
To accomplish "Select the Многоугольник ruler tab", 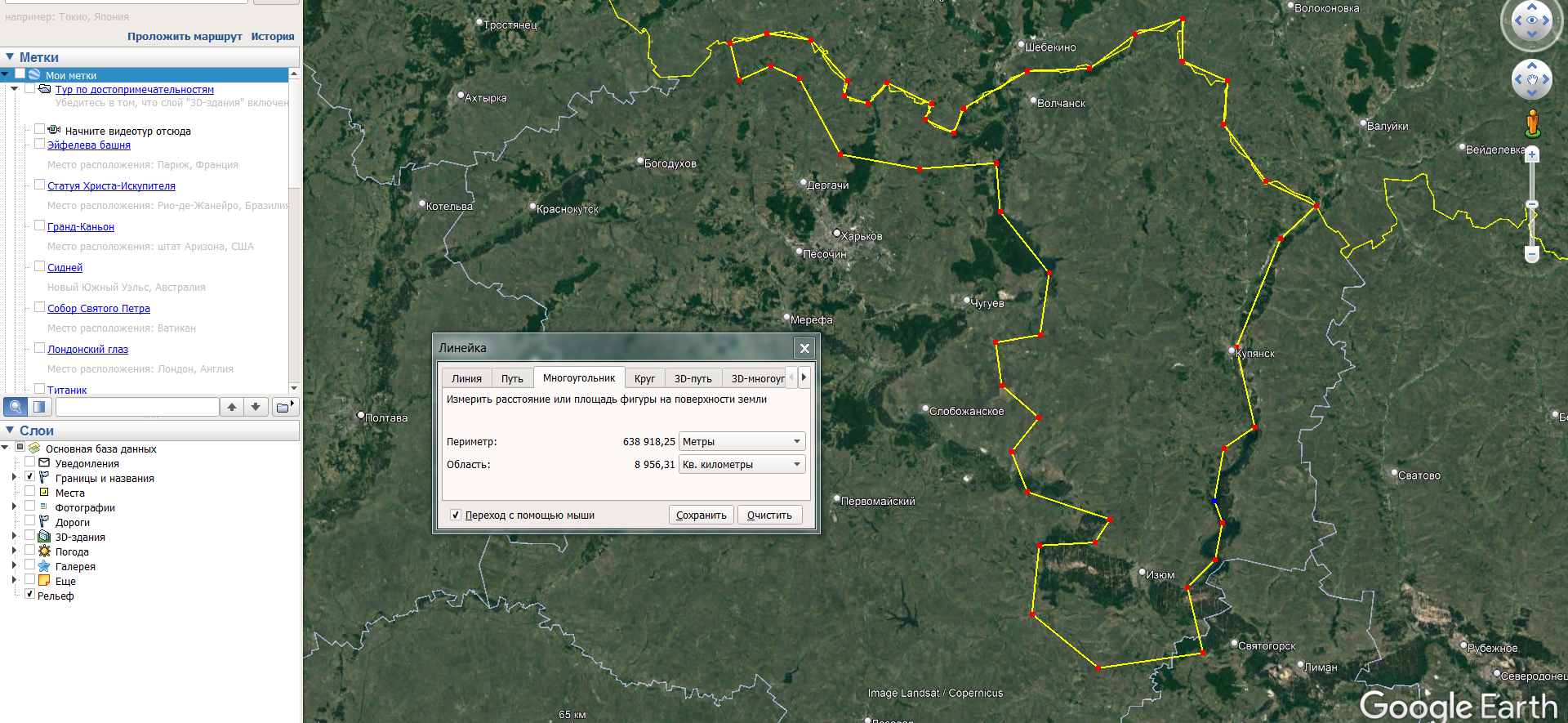I will tap(579, 377).
